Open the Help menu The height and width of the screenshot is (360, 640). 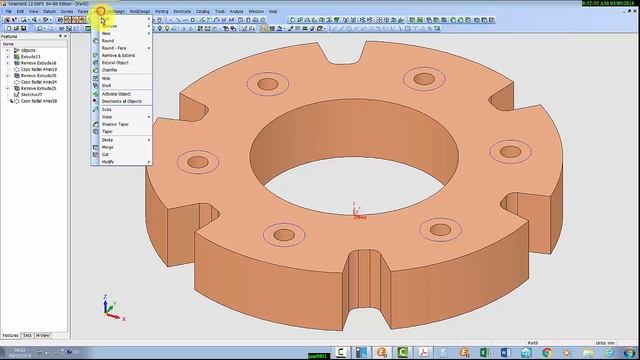tap(273, 11)
